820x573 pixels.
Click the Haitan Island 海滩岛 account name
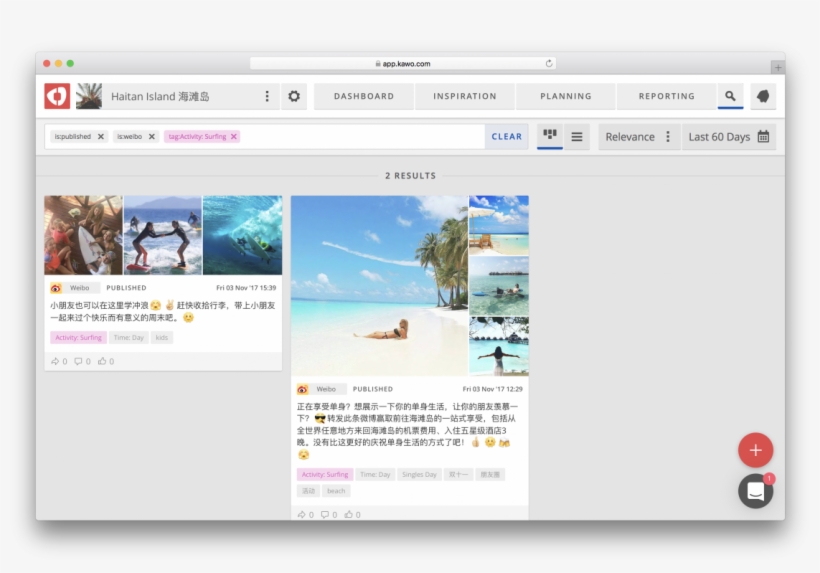160,96
